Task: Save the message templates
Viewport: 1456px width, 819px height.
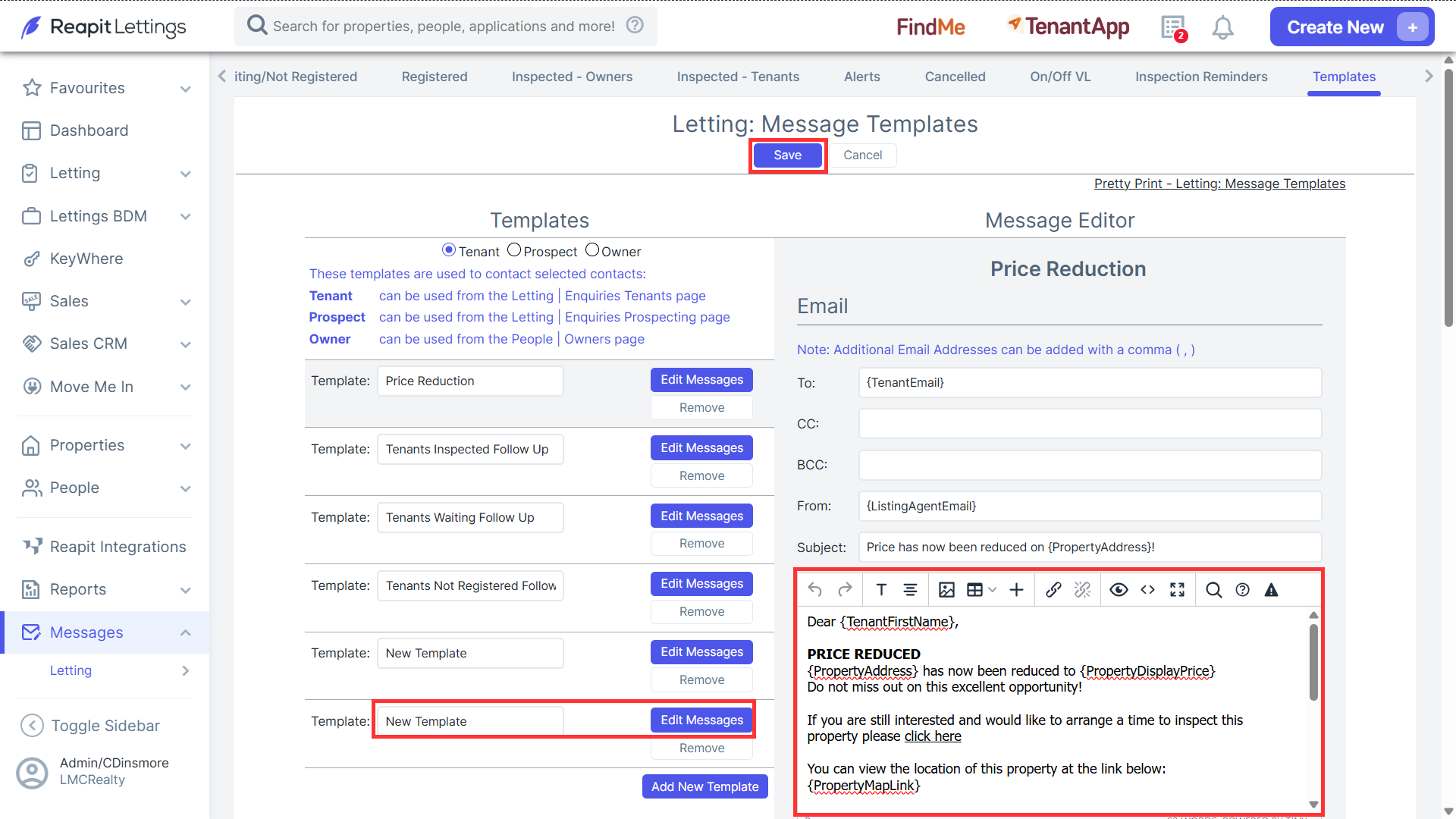Action: click(787, 155)
